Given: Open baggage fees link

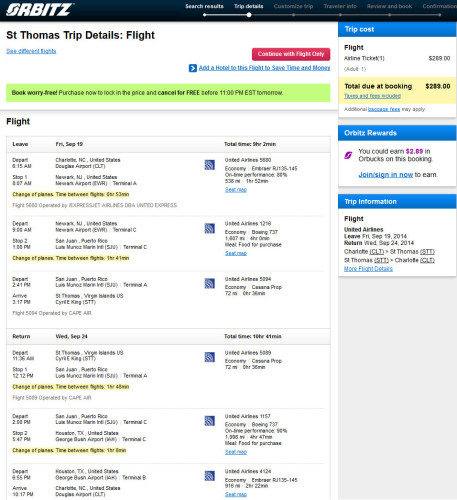Looking at the screenshot, I should point(384,109).
